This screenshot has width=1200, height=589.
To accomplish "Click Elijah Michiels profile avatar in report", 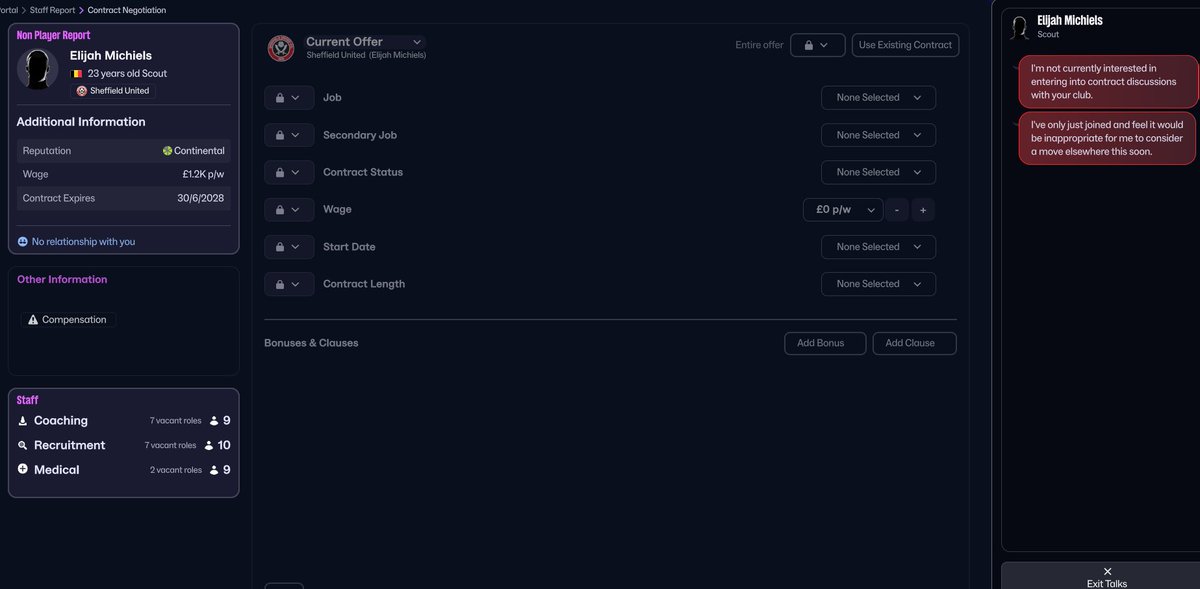I will [38, 69].
